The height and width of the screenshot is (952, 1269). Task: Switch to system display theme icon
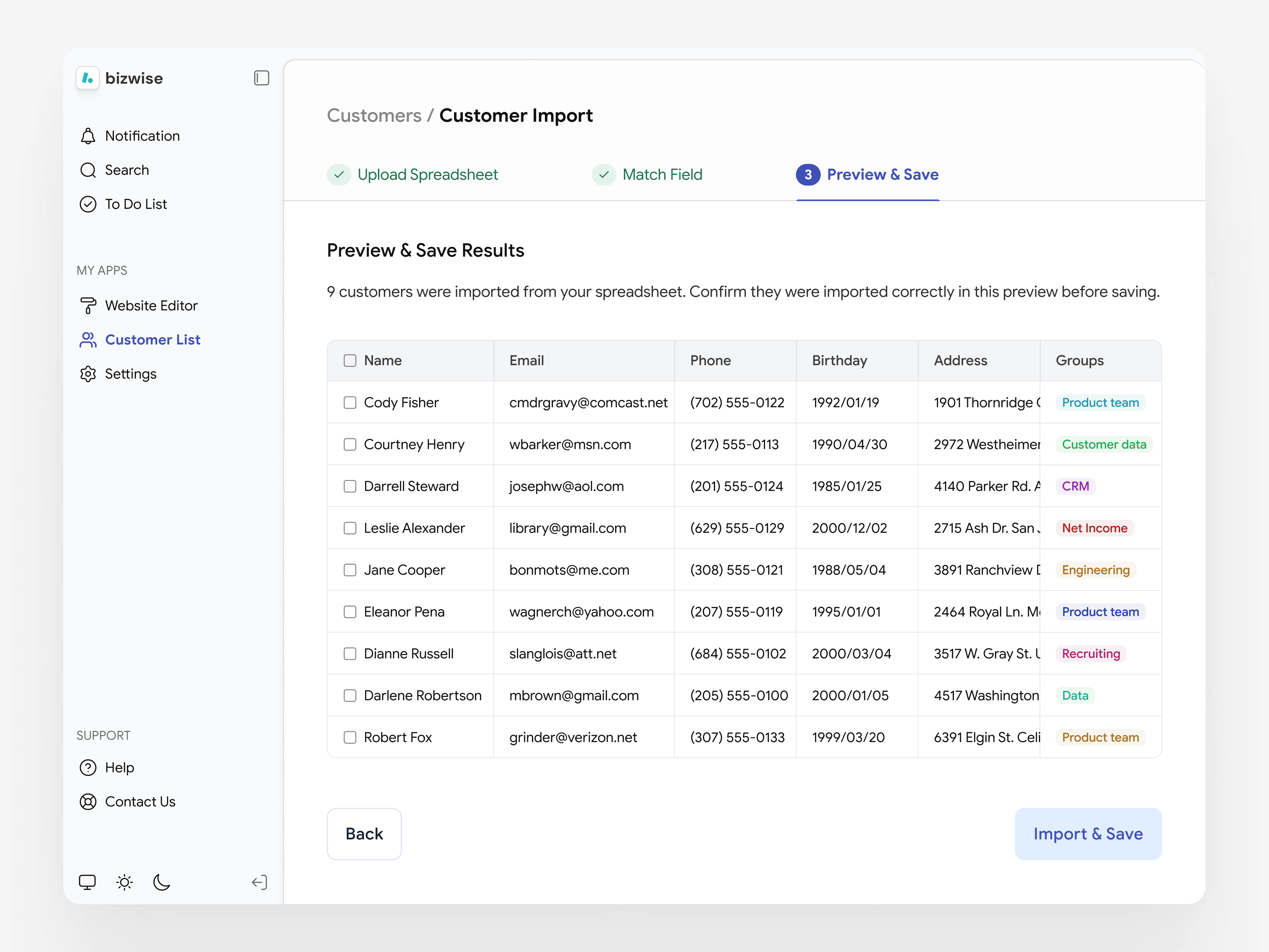tap(87, 882)
